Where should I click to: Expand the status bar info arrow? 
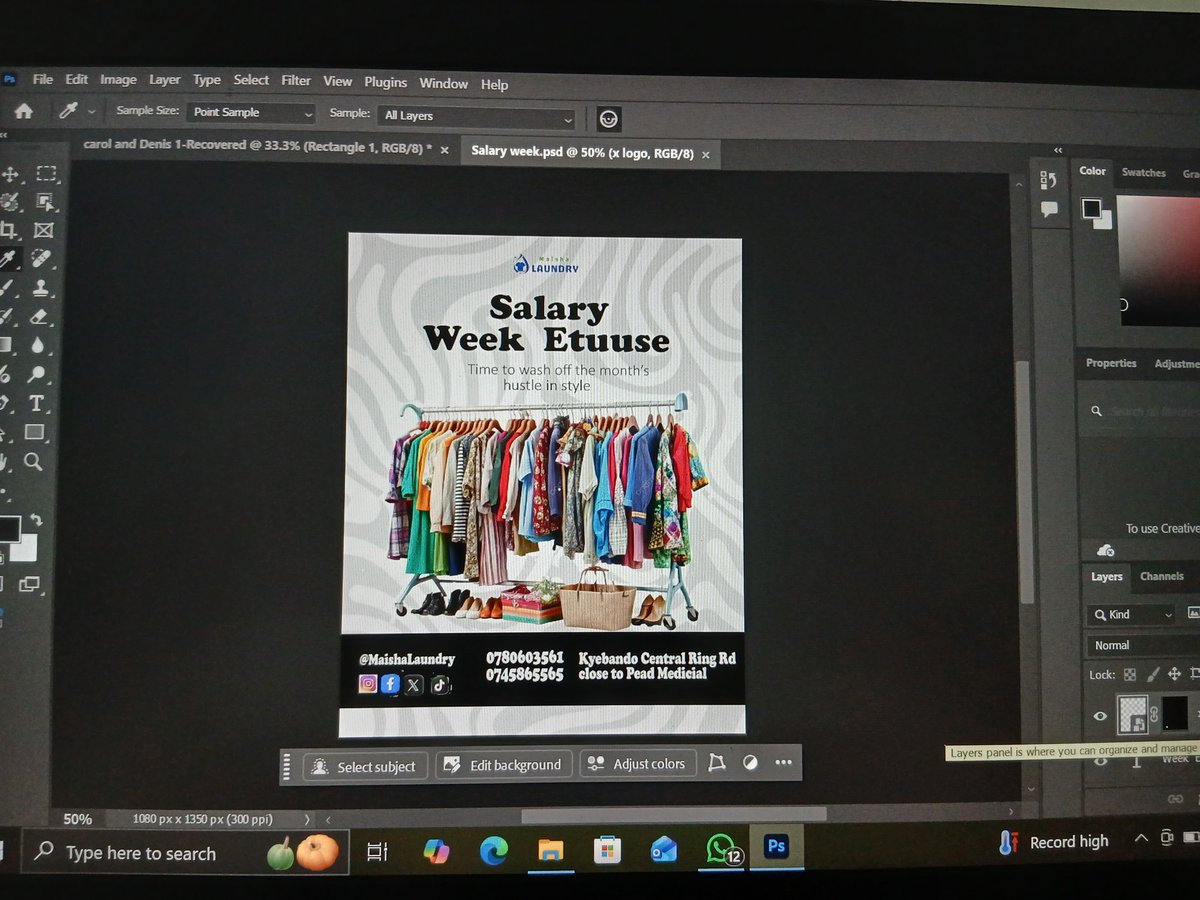point(307,819)
